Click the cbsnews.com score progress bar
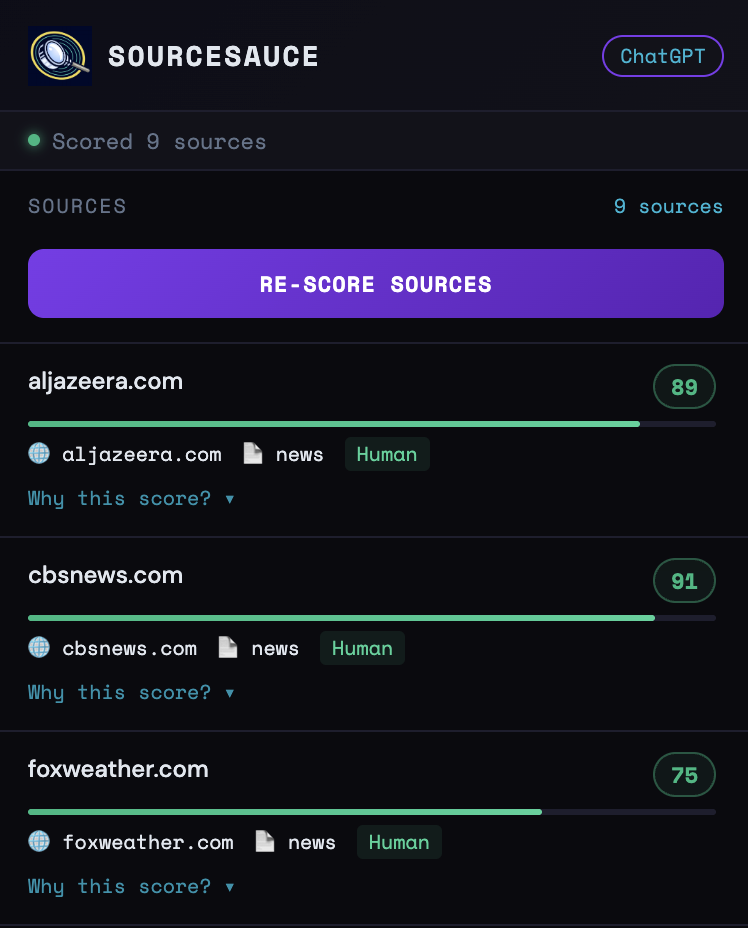 372,618
